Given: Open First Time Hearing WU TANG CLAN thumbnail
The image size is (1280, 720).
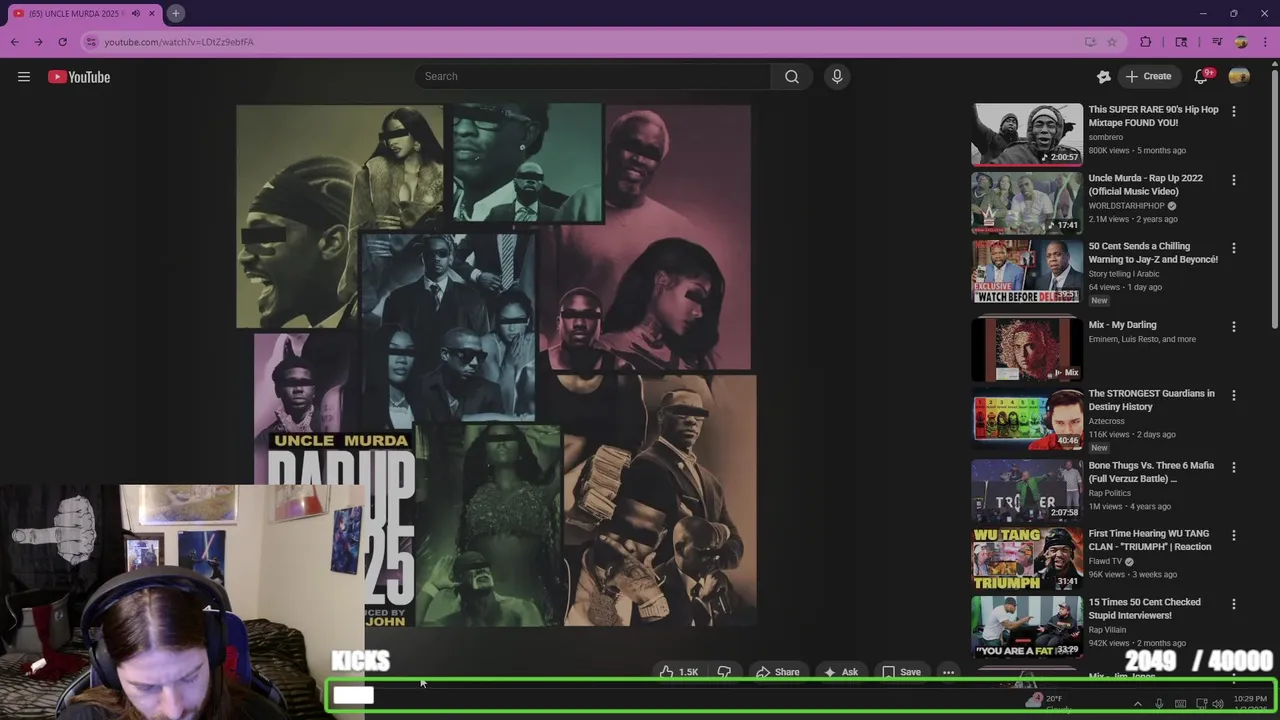Looking at the screenshot, I should tap(1027, 558).
